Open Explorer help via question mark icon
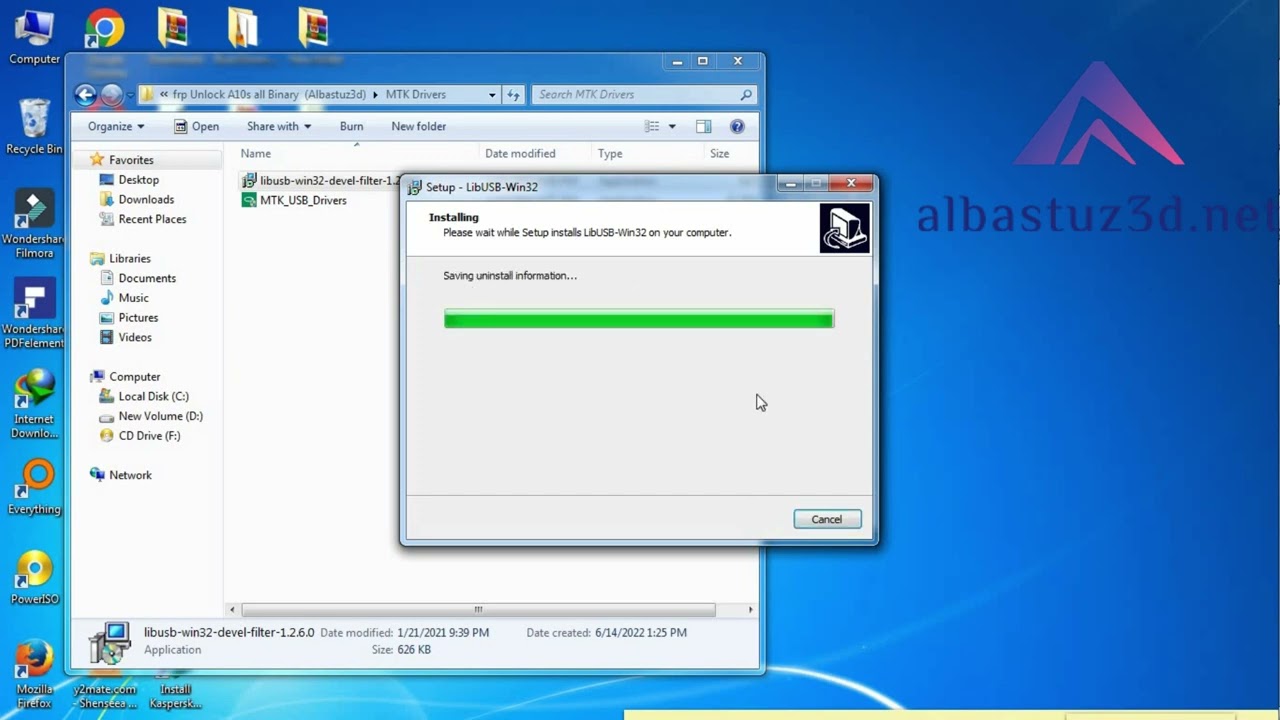 pyautogui.click(x=737, y=127)
